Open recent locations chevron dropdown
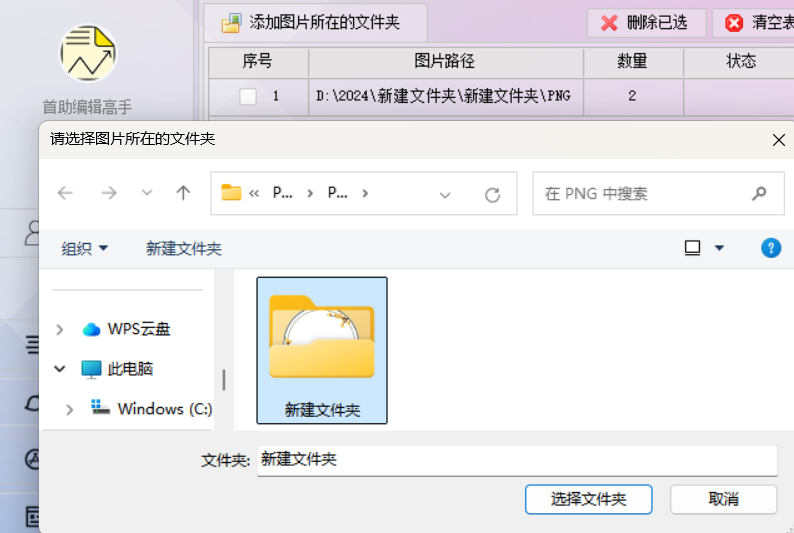The image size is (794, 533). click(147, 192)
